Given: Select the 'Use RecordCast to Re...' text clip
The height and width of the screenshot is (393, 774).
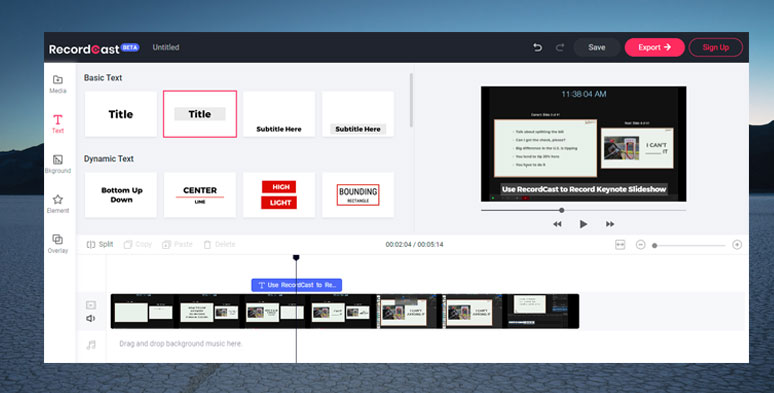Looking at the screenshot, I should point(297,285).
